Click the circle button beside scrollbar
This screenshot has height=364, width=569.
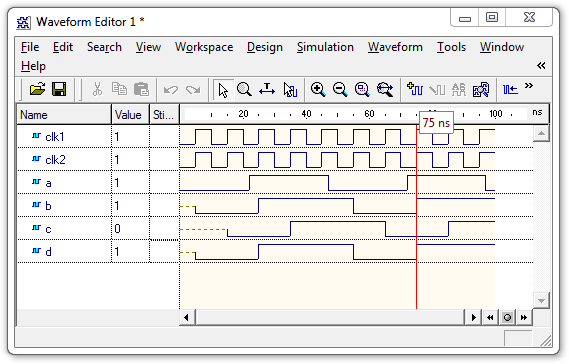point(507,318)
